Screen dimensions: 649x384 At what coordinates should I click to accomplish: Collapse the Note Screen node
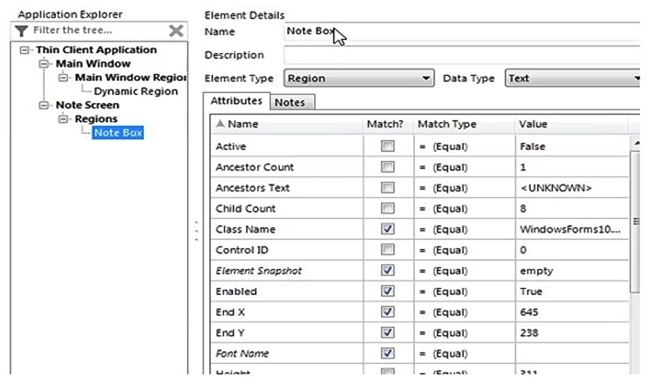click(x=43, y=105)
